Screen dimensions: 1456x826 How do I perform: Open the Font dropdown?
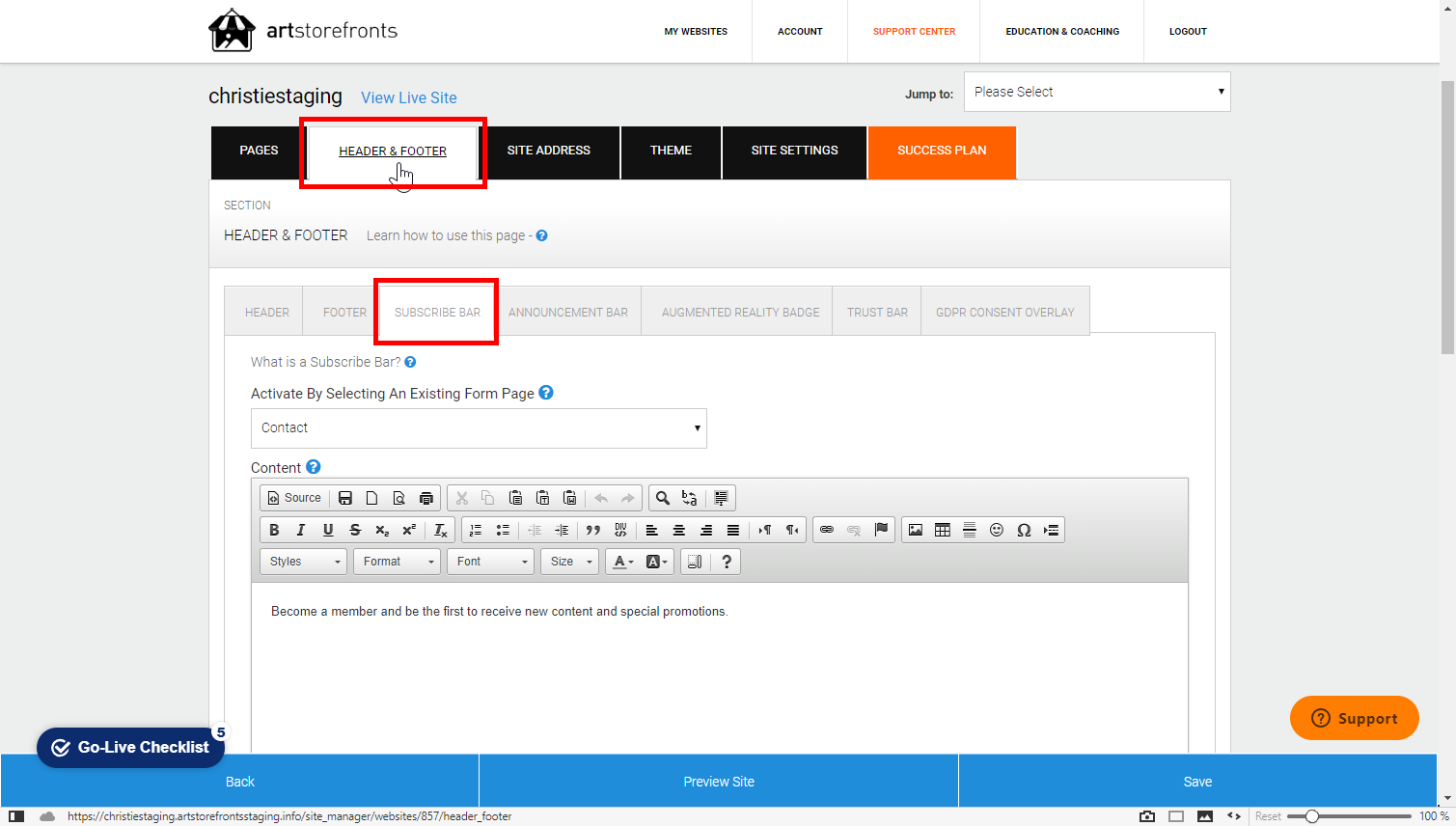pyautogui.click(x=490, y=562)
